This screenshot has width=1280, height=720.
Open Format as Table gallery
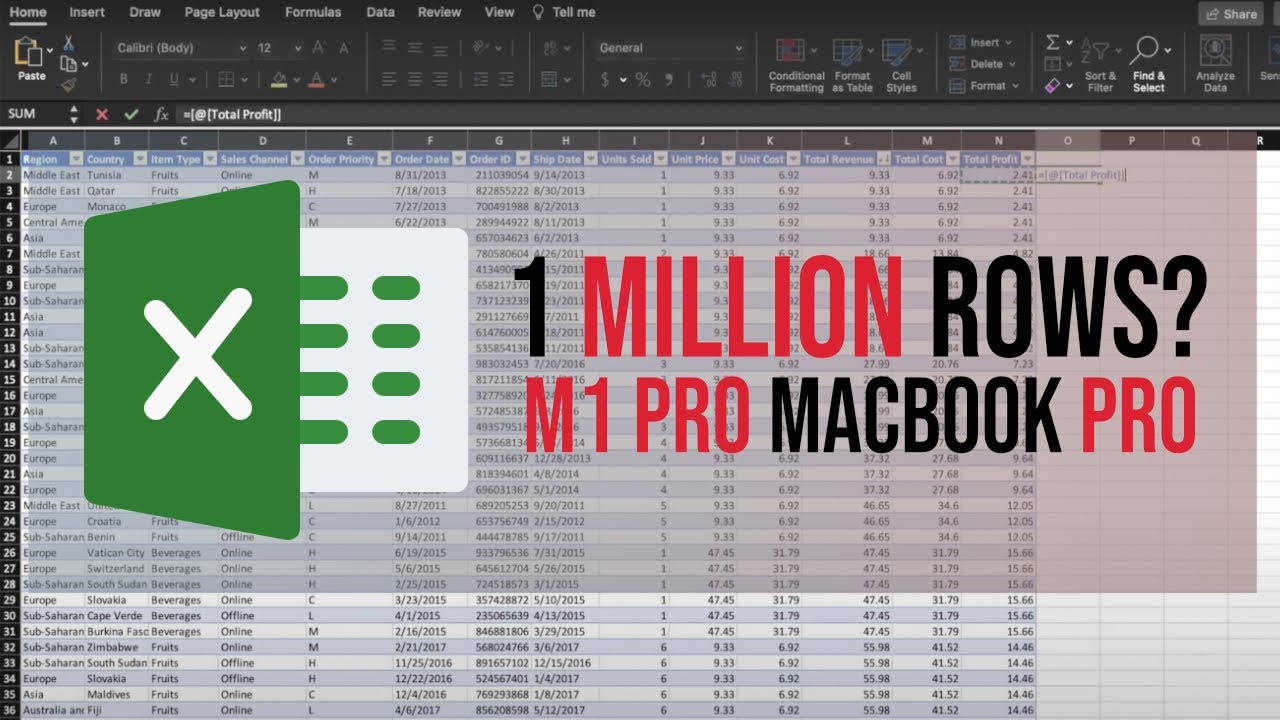pos(852,66)
